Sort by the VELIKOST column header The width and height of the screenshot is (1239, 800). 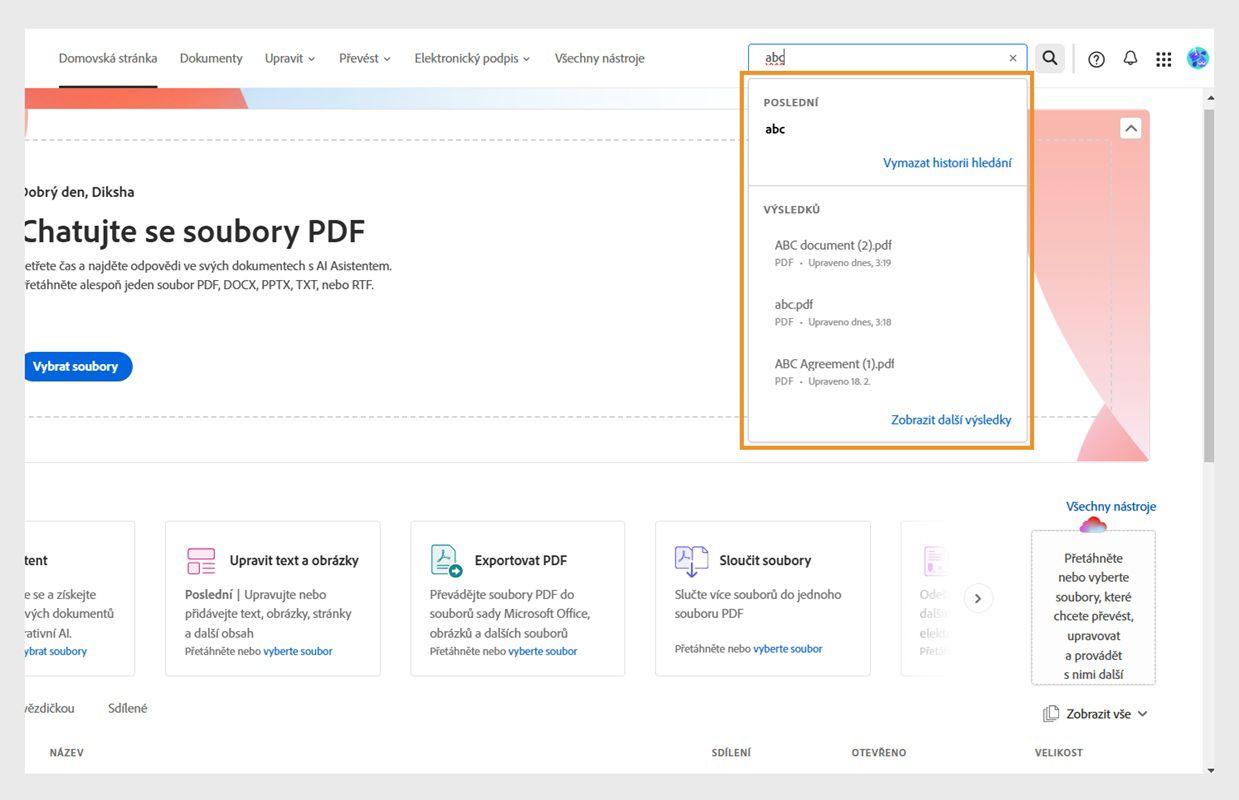point(1059,753)
